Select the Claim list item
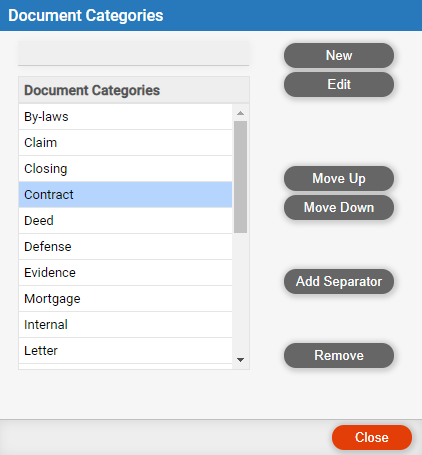The height and width of the screenshot is (455, 422). point(125,143)
